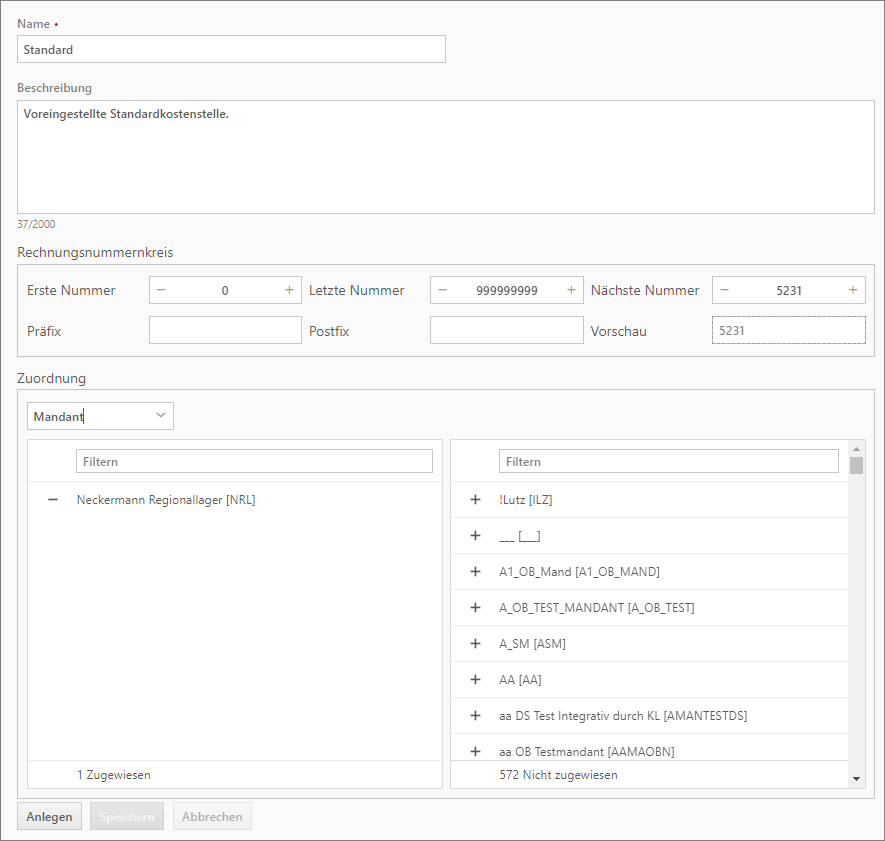Viewport: 885px width, 841px height.
Task: Click the 1 Zugewiesen counter
Action: coord(113,774)
